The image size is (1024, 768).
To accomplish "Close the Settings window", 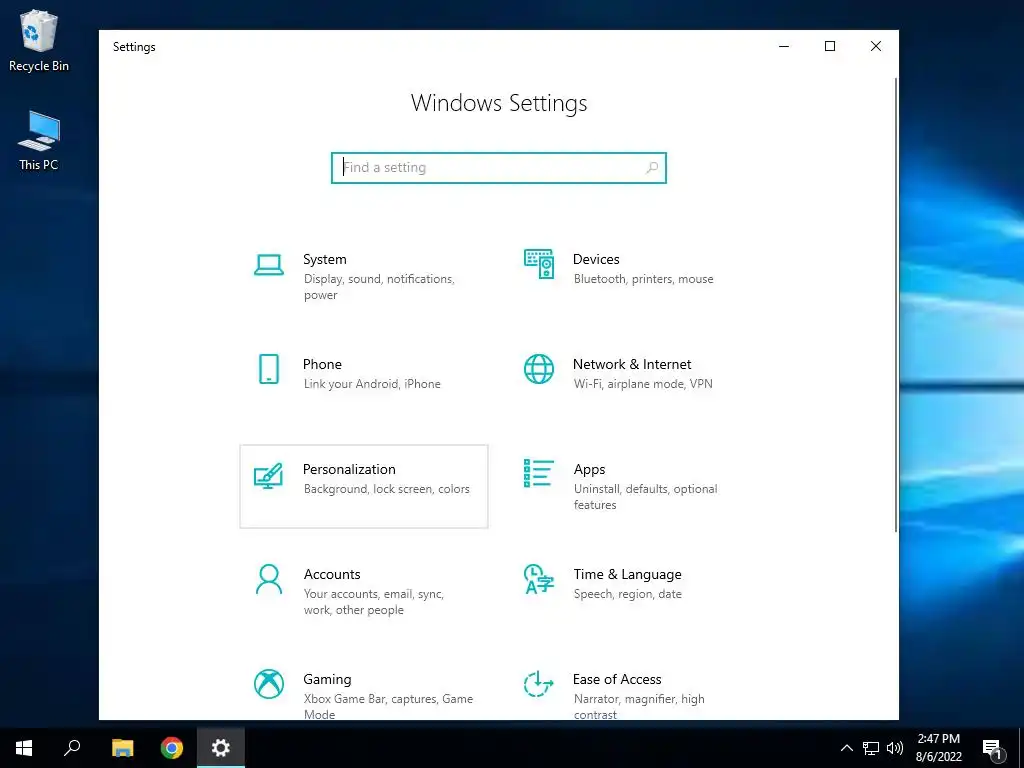I will (876, 46).
